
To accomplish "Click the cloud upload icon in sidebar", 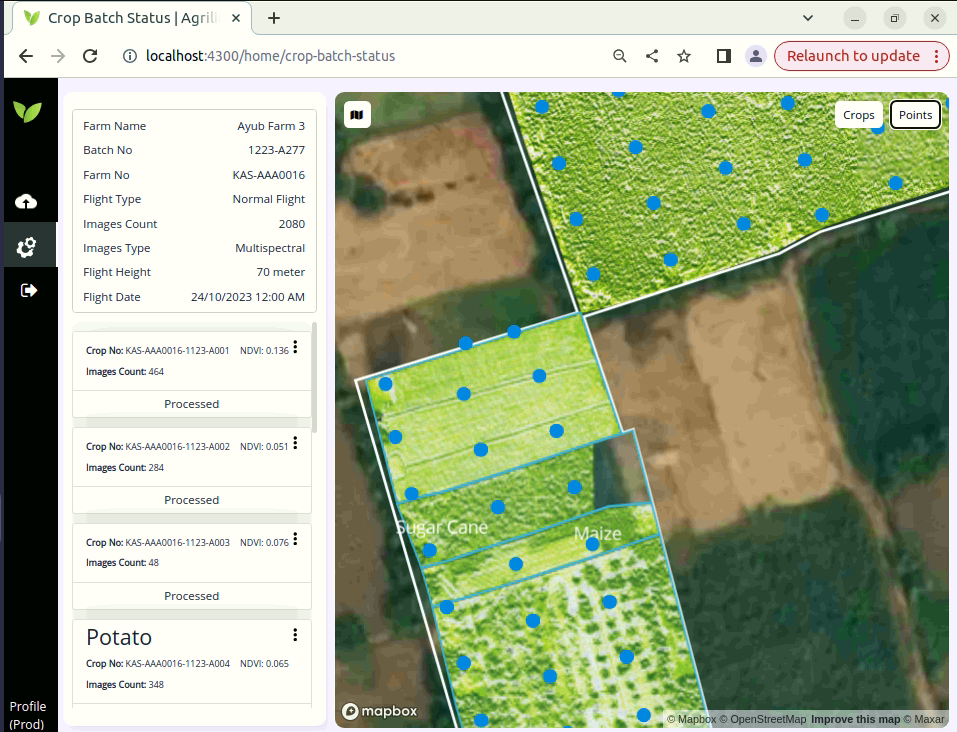I will pyautogui.click(x=29, y=200).
